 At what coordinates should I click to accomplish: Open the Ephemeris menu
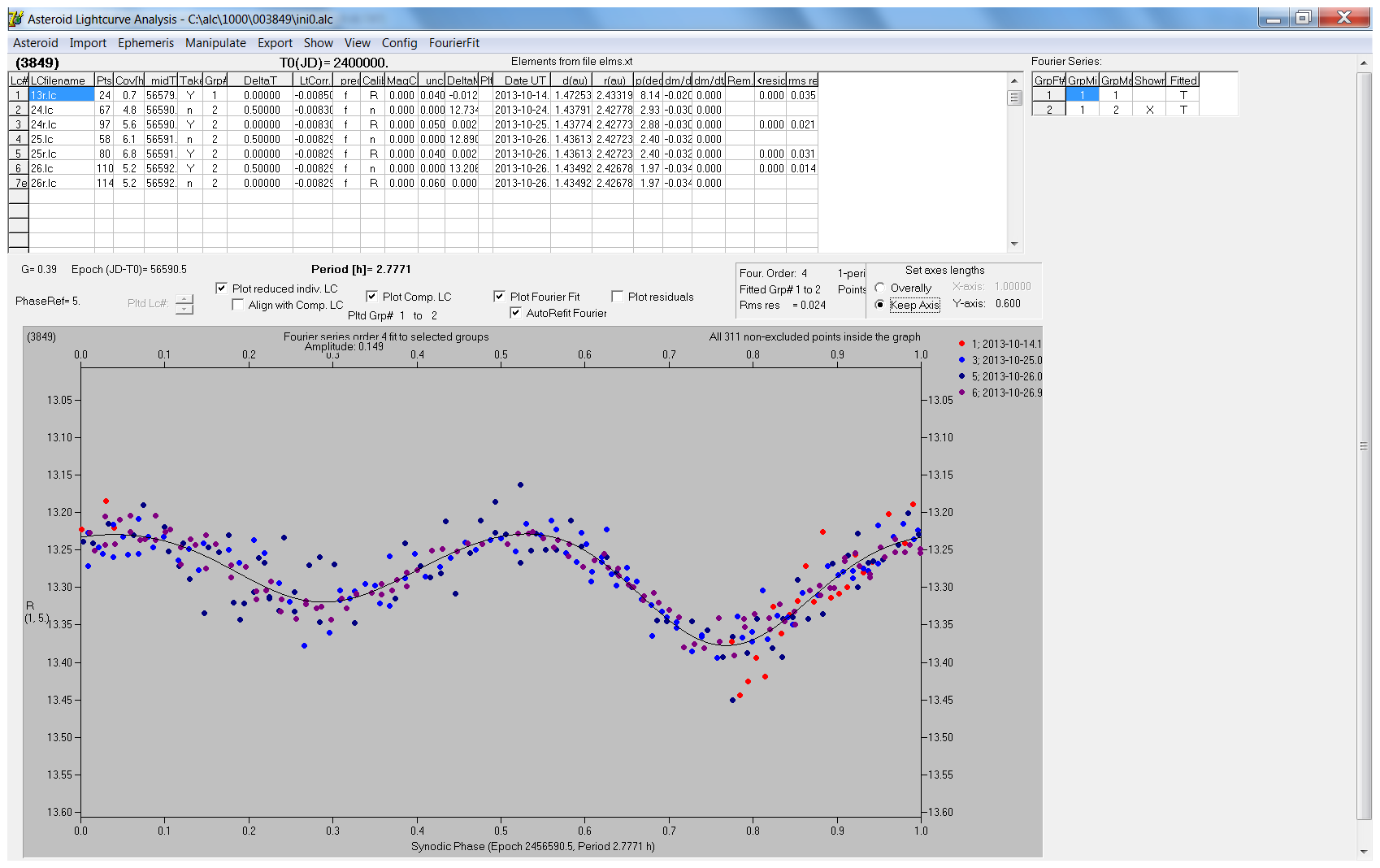(145, 43)
